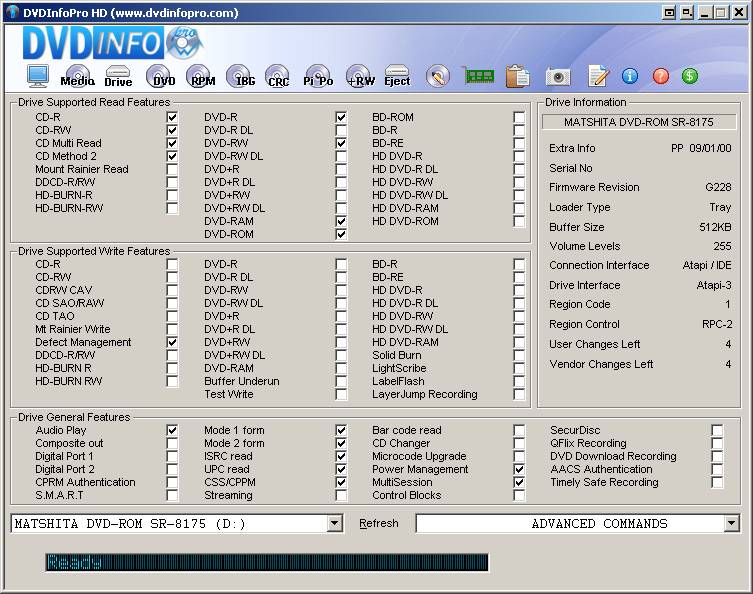The image size is (753, 594).
Task: Open the blue info icon
Action: point(630,76)
